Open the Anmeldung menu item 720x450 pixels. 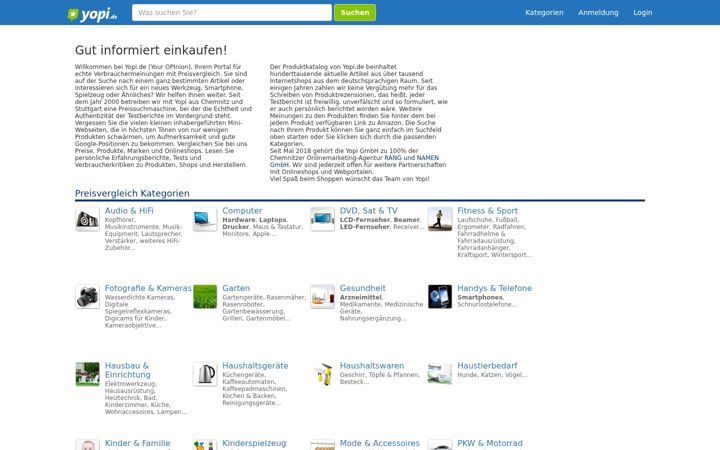tap(598, 12)
